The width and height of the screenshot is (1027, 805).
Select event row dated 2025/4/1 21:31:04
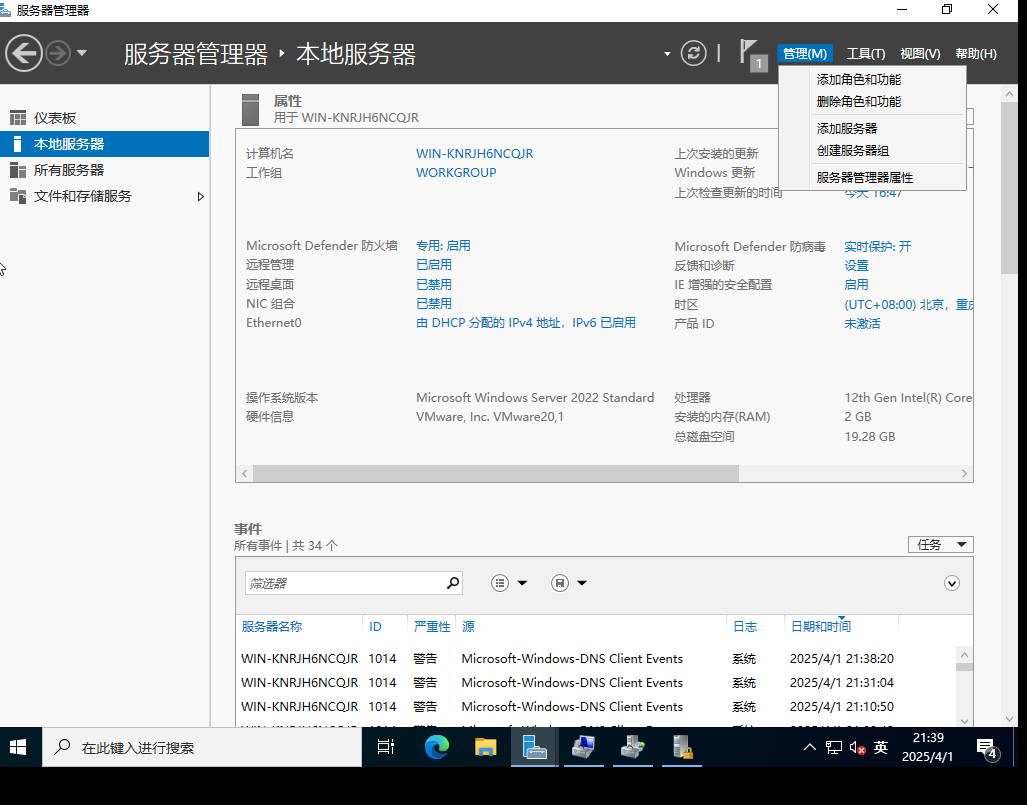click(x=595, y=683)
